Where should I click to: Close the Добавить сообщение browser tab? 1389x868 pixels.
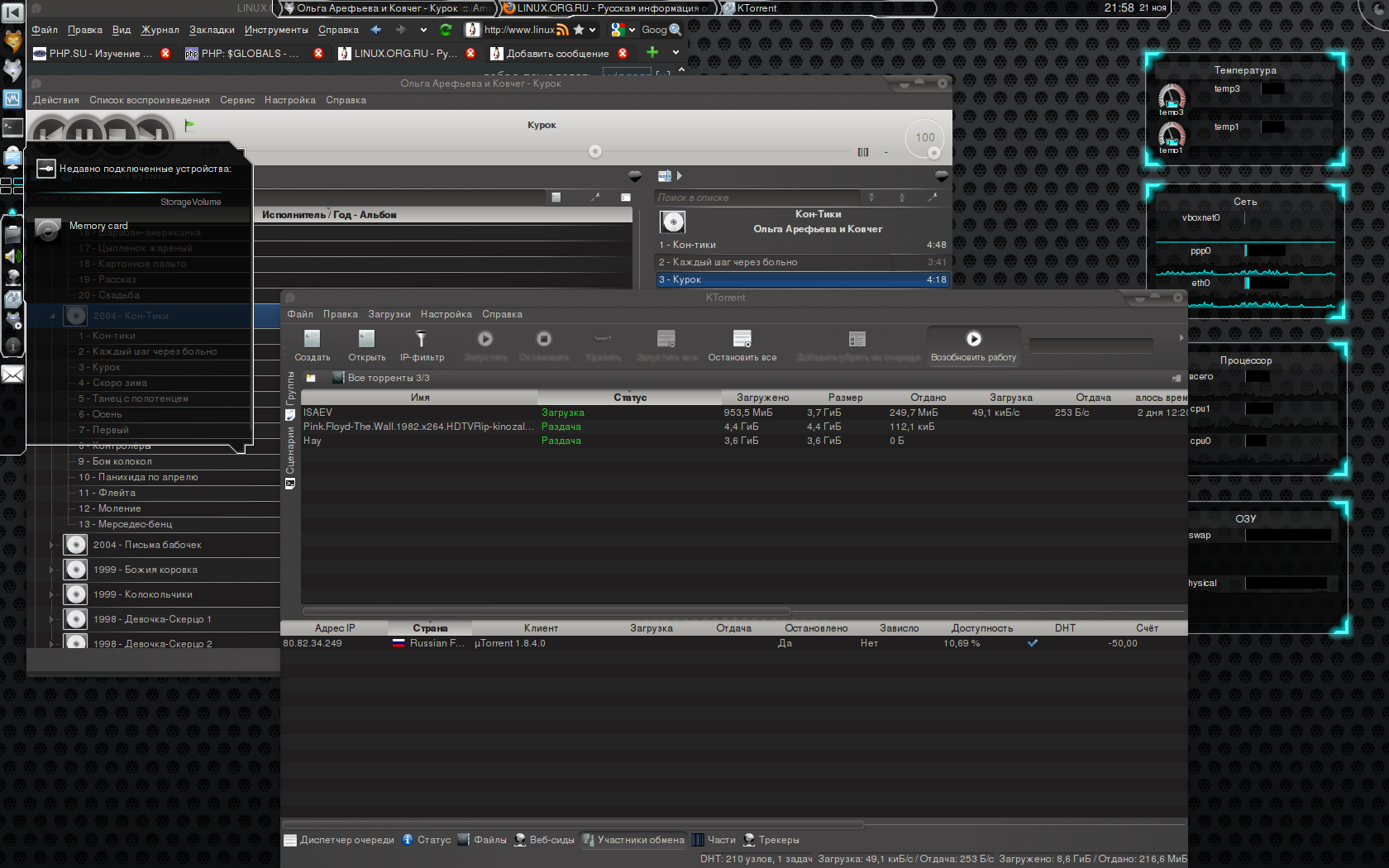pyautogui.click(x=623, y=53)
